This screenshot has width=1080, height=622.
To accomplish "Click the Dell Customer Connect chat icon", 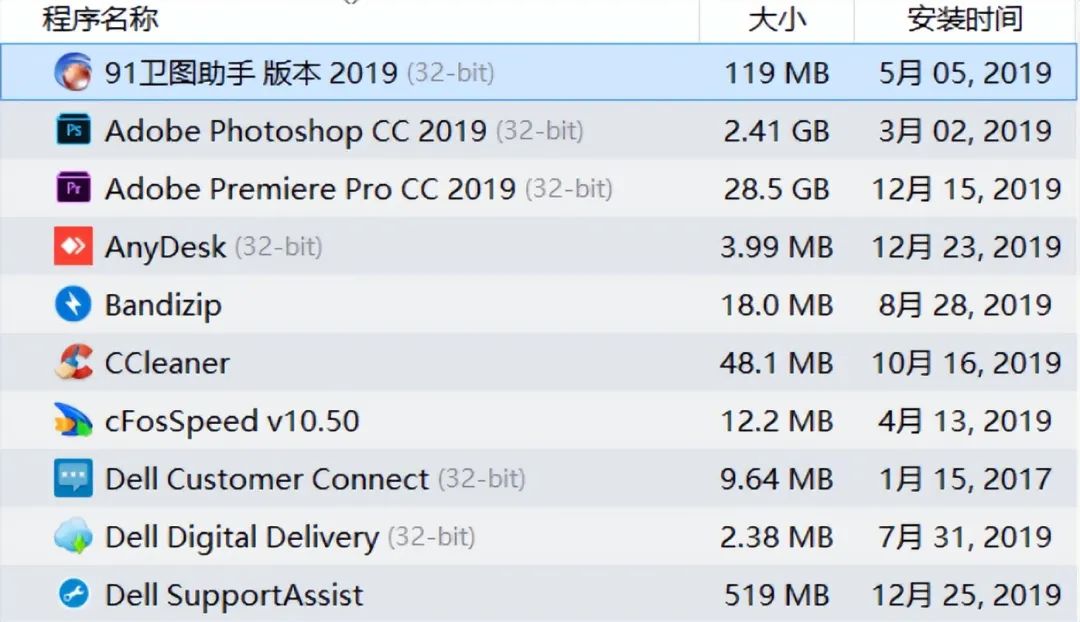I will tap(73, 478).
